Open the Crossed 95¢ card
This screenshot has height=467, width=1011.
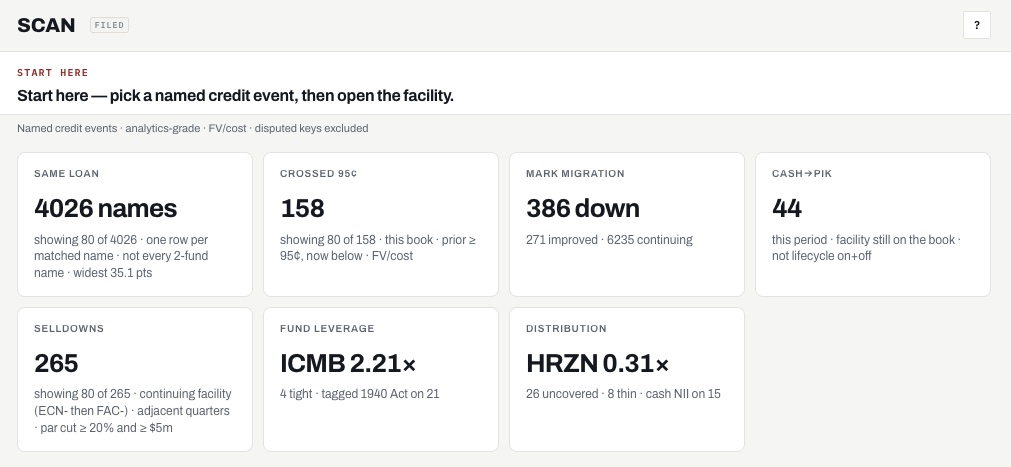coord(380,224)
